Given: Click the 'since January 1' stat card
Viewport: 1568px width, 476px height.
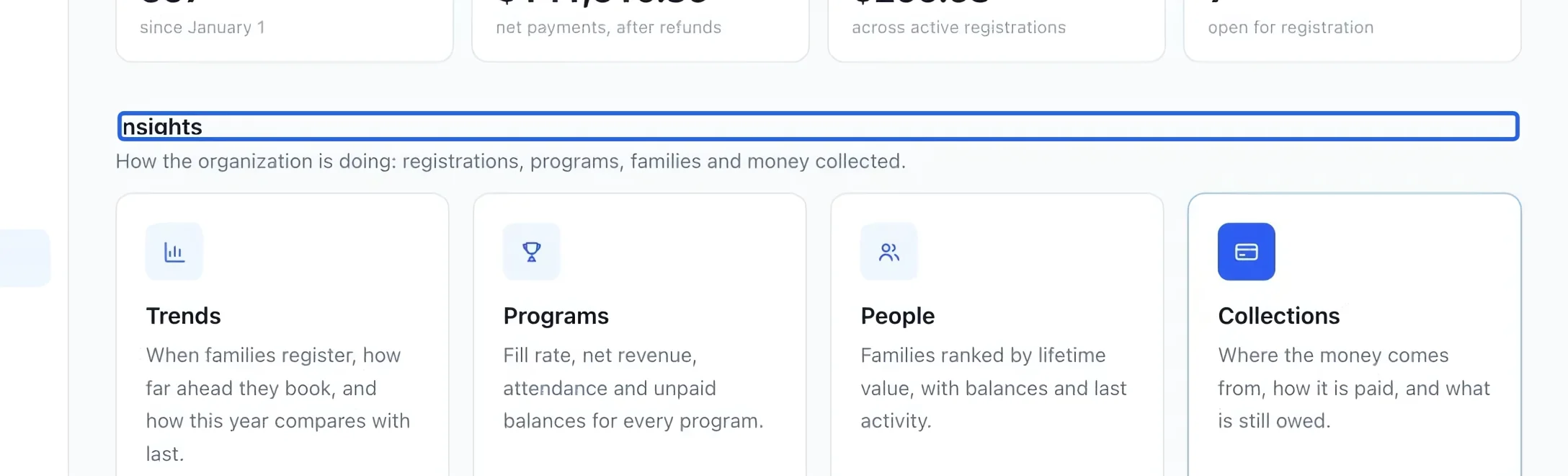Looking at the screenshot, I should coord(285,30).
